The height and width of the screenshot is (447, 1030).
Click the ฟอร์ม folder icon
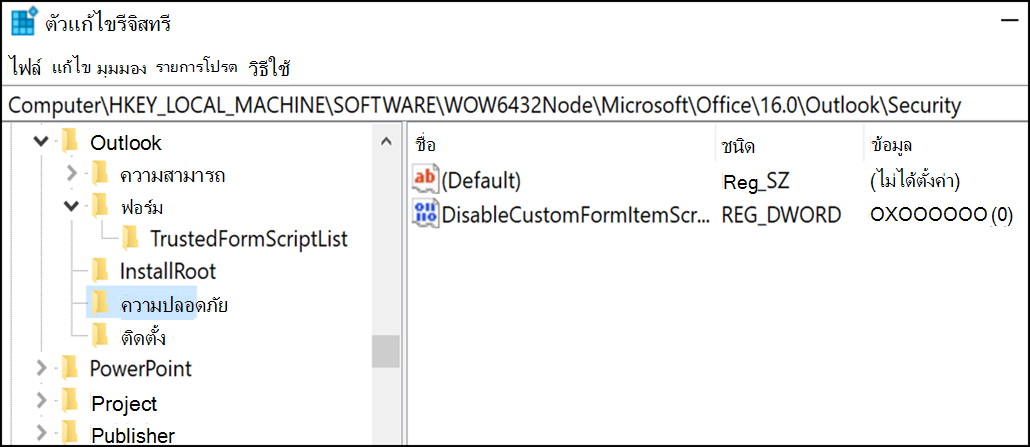[x=100, y=206]
